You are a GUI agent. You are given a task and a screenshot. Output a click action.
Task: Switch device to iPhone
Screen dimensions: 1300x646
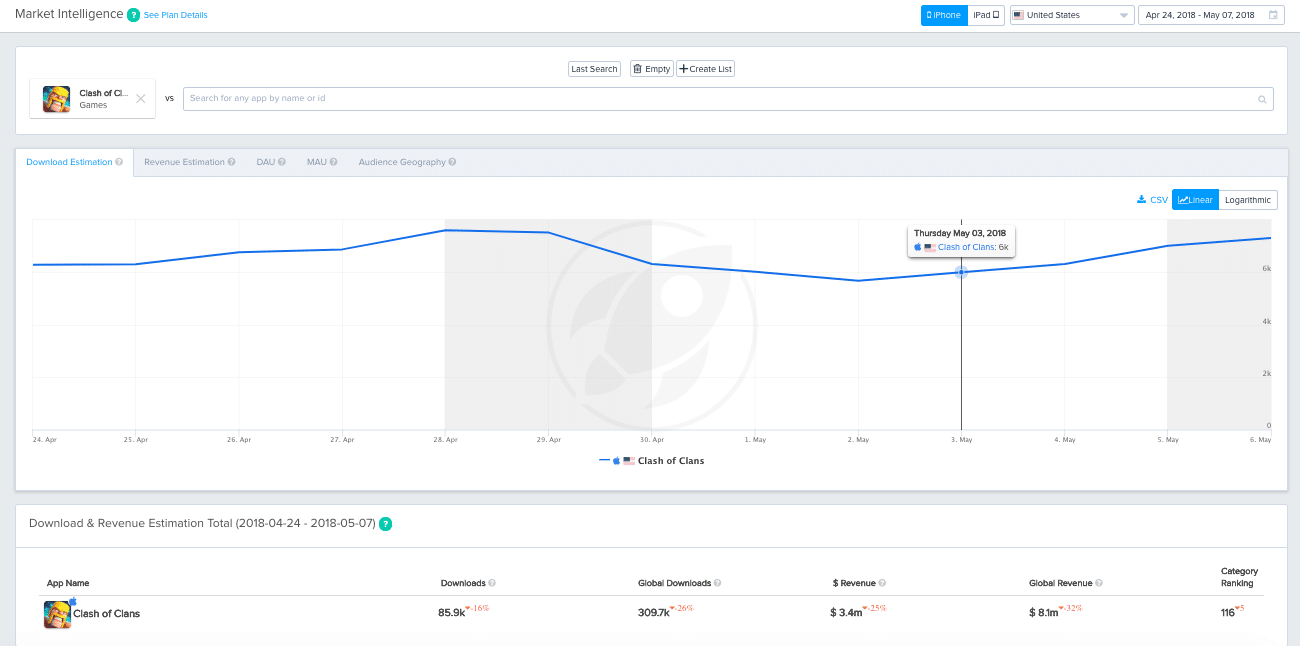[944, 15]
